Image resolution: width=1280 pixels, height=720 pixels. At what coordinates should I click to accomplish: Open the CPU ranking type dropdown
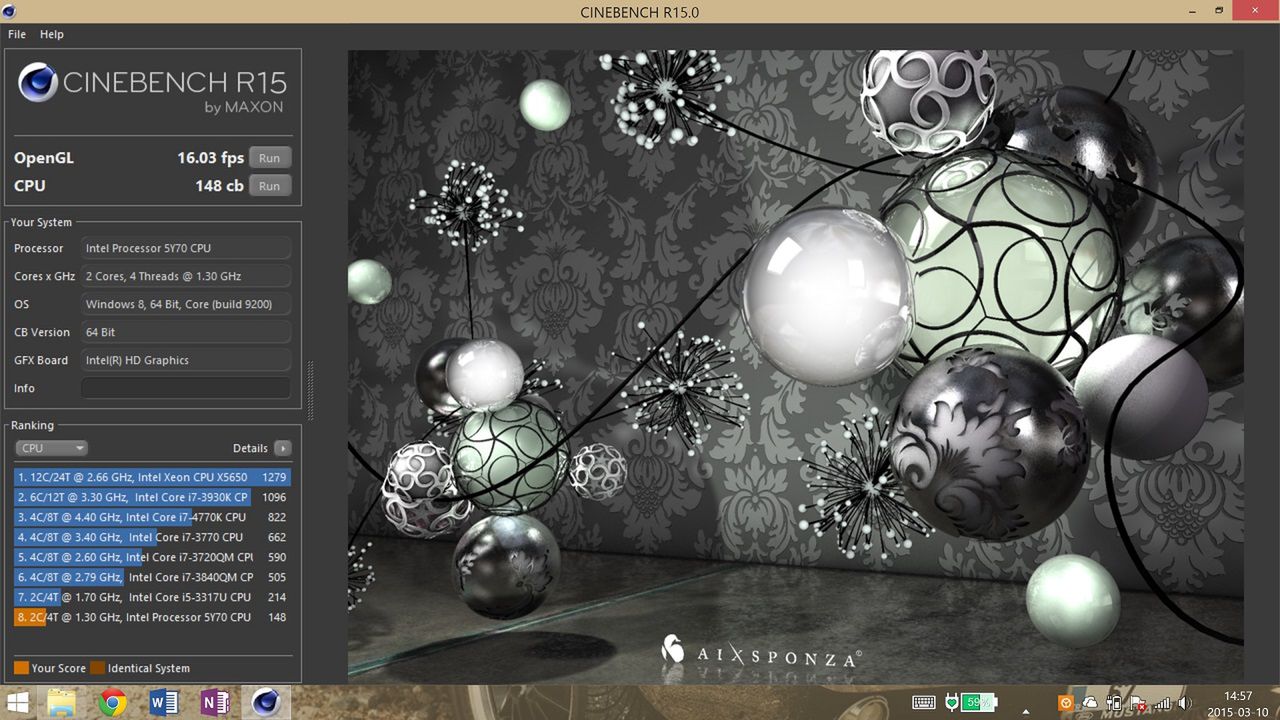click(x=51, y=448)
